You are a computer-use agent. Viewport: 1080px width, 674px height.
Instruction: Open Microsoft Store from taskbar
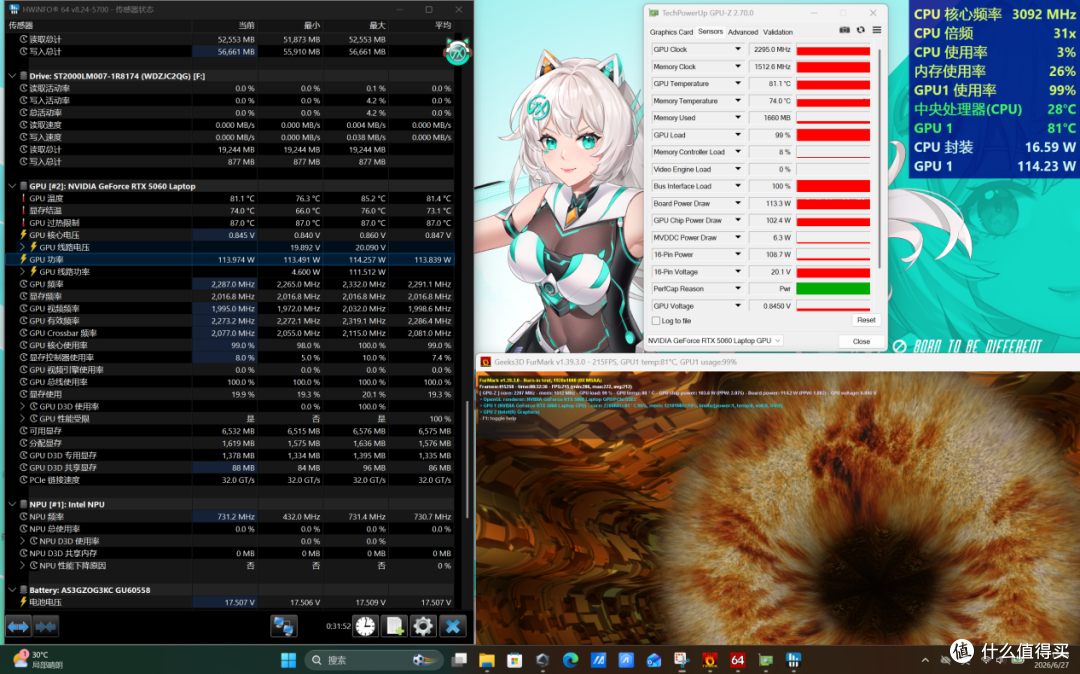pyautogui.click(x=515, y=661)
